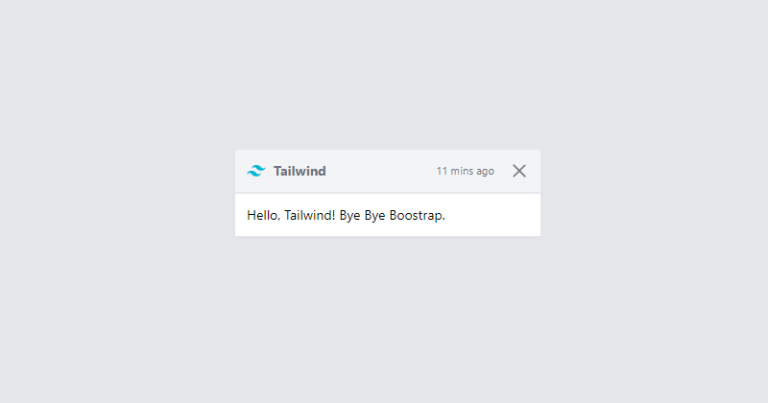Click the number 11 in the timestamp
This screenshot has height=403, width=768.
click(x=442, y=171)
